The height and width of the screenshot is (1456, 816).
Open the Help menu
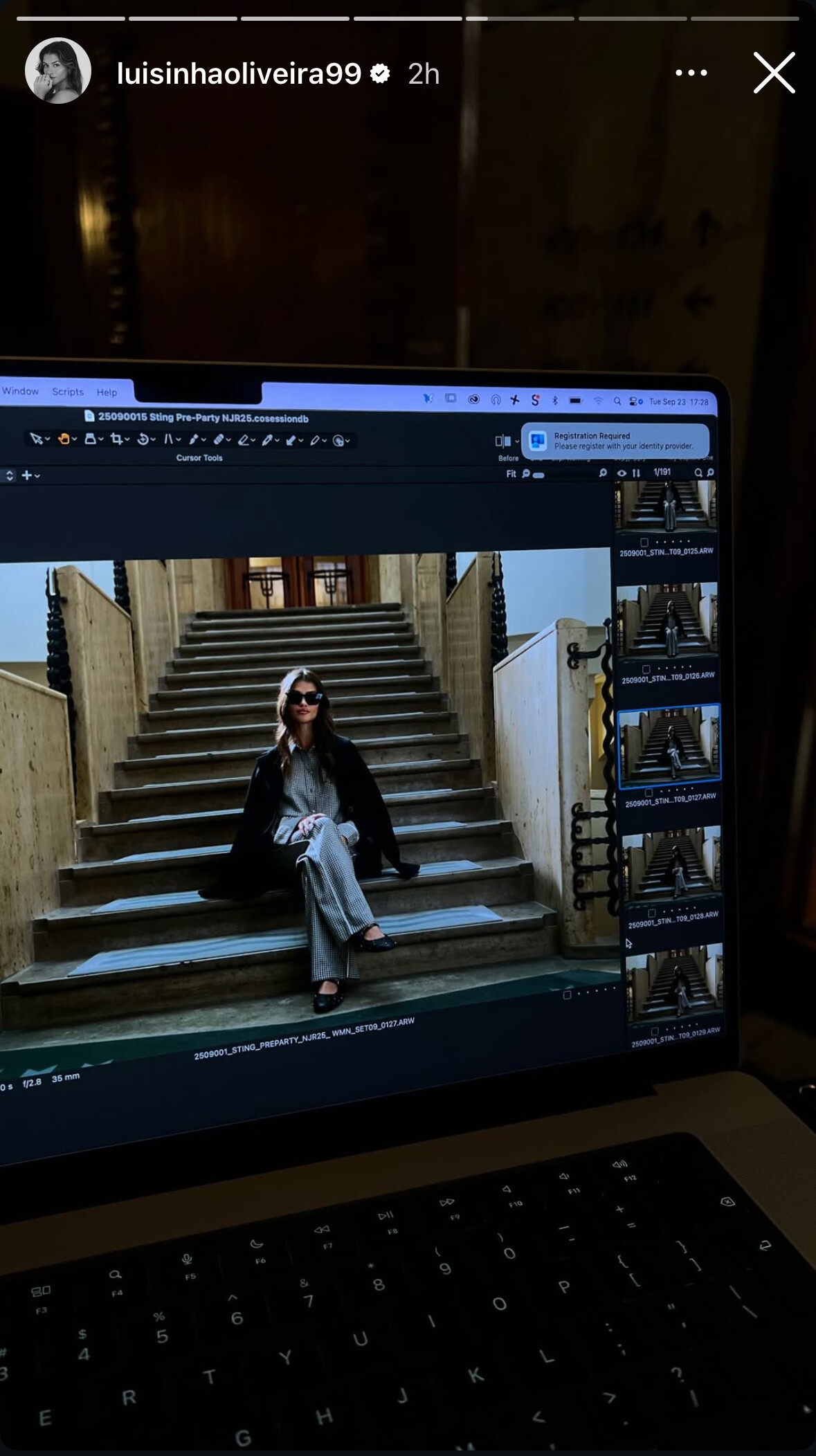(107, 392)
